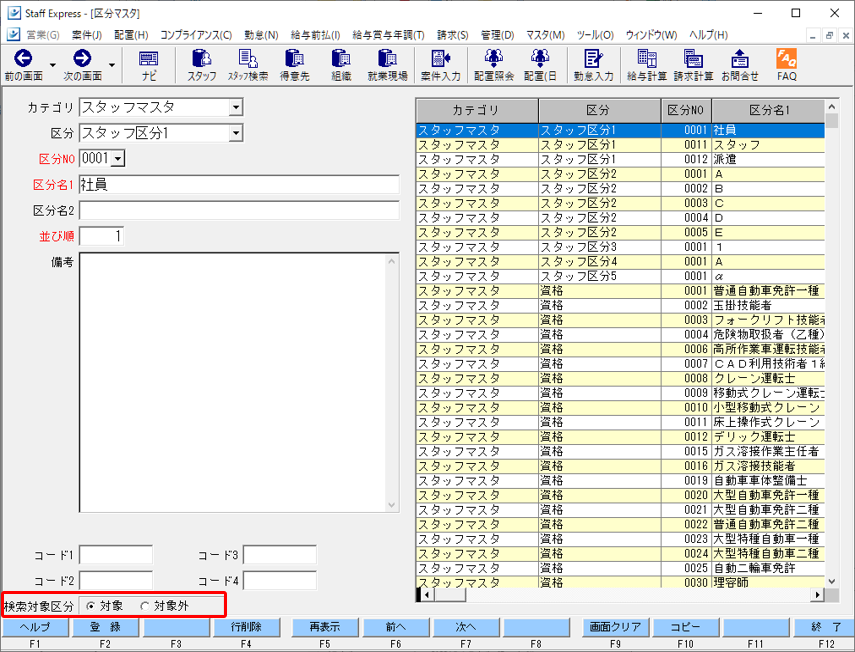Expand the 区分 combo box
855x652 pixels.
click(x=236, y=133)
